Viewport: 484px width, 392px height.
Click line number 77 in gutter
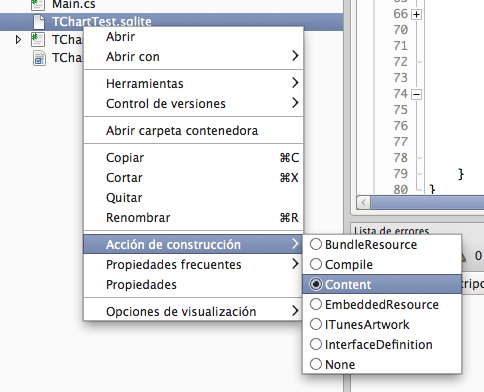point(400,142)
